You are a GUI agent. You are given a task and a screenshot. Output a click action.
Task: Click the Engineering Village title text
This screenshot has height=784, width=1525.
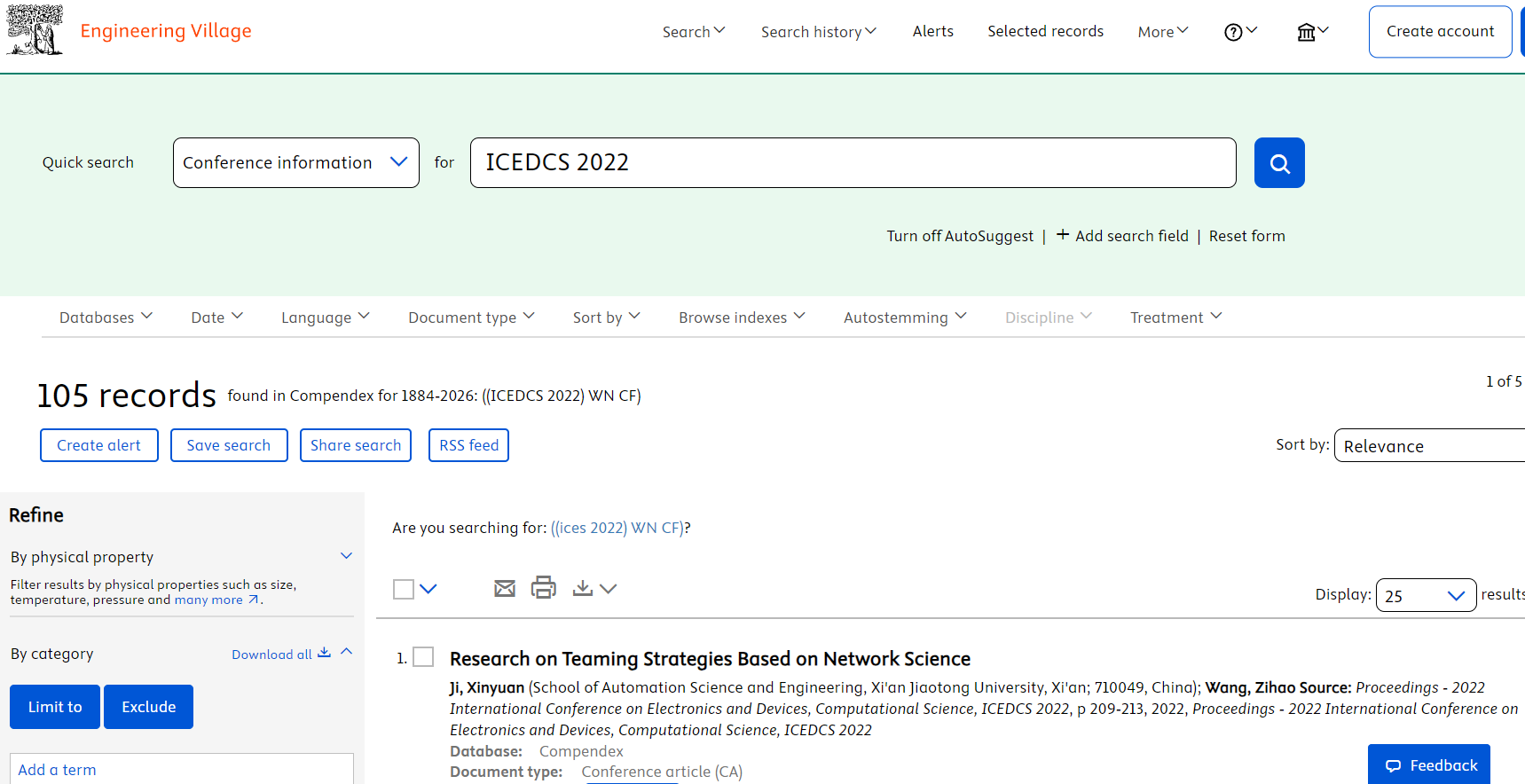click(x=166, y=31)
